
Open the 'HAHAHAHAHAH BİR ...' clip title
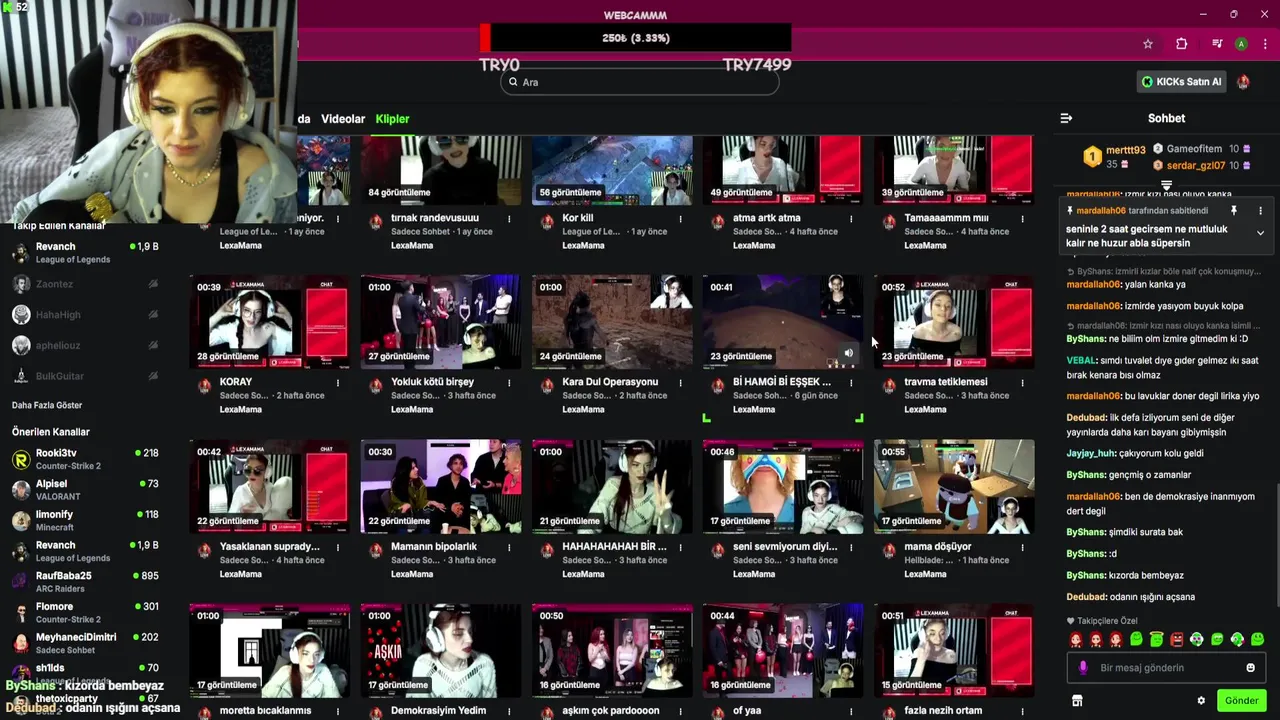(x=614, y=547)
